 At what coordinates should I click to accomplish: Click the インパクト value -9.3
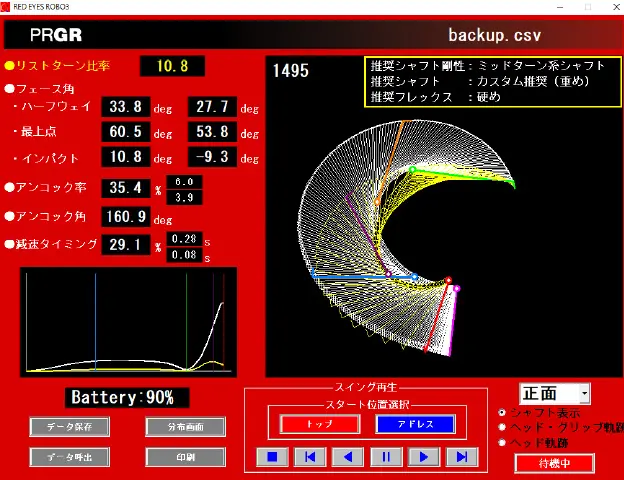[x=213, y=157]
